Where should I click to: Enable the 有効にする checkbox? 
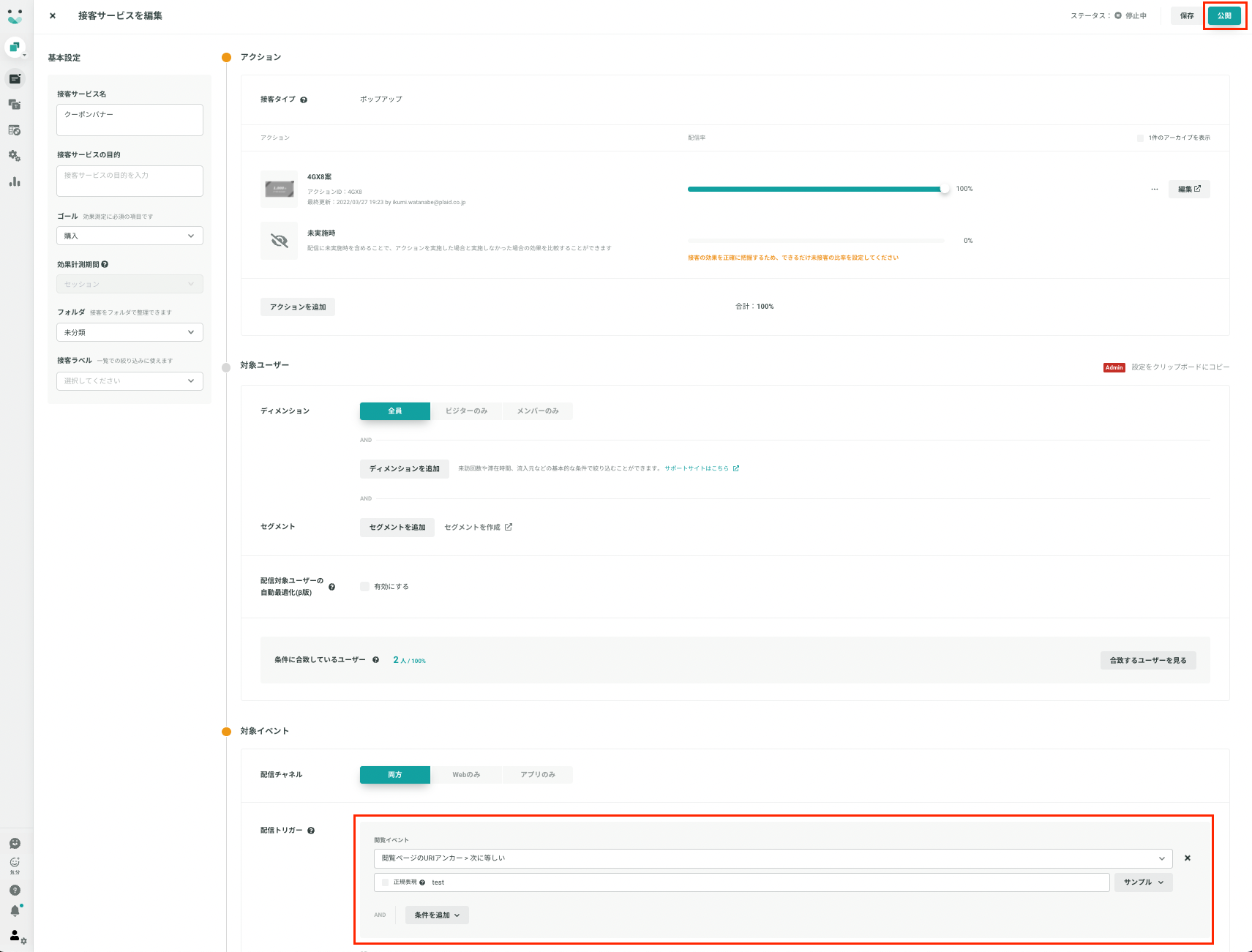click(364, 586)
